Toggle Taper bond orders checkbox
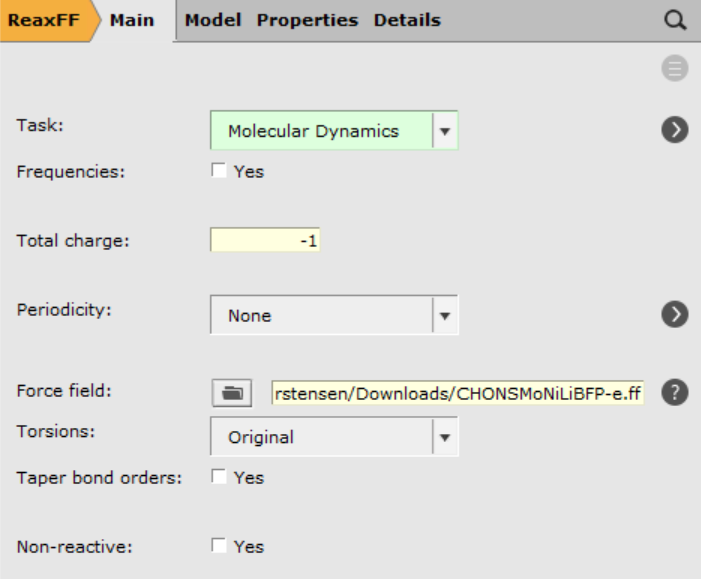The image size is (701, 579). pyautogui.click(x=219, y=477)
